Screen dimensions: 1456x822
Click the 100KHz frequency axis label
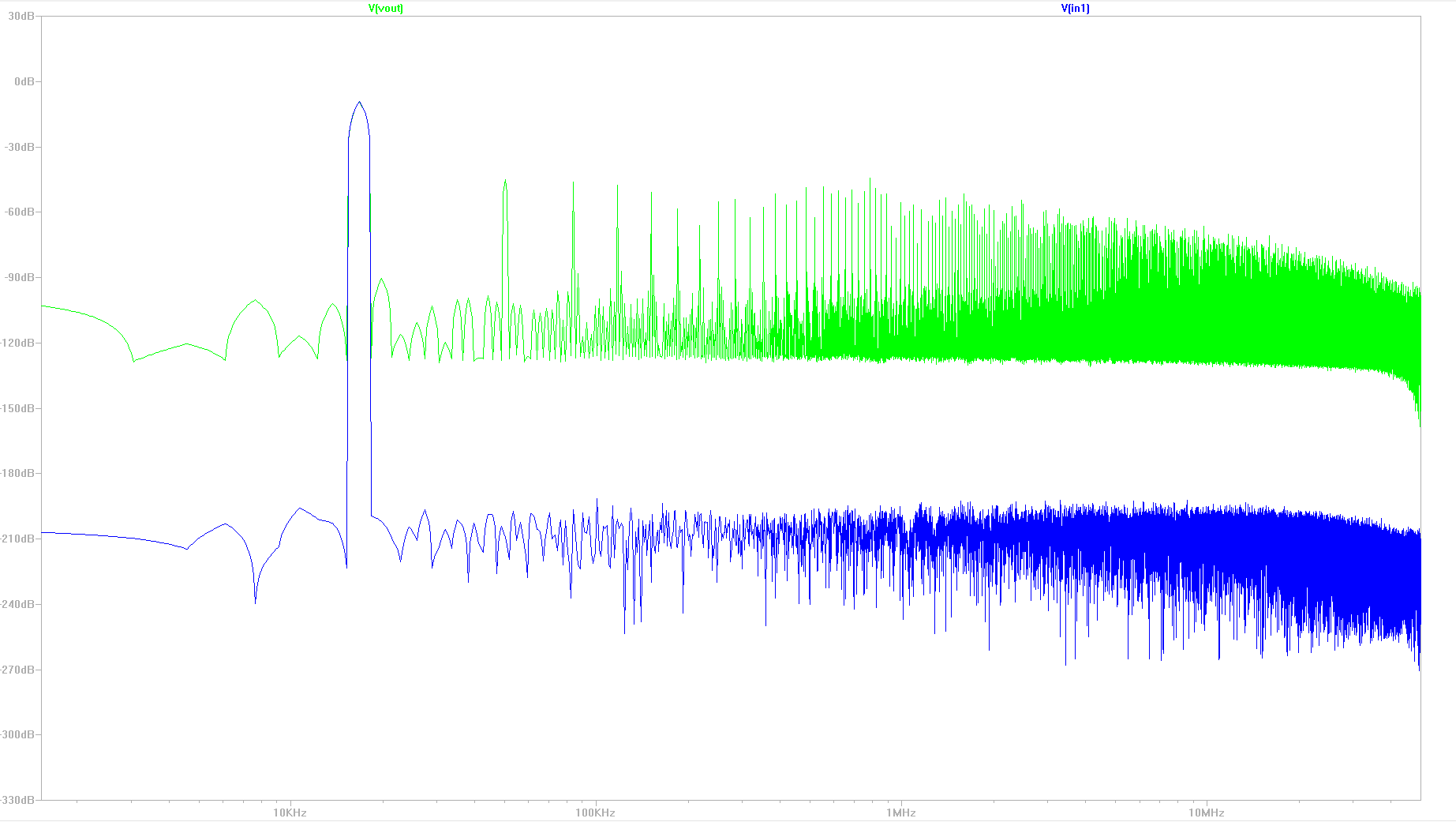click(595, 813)
